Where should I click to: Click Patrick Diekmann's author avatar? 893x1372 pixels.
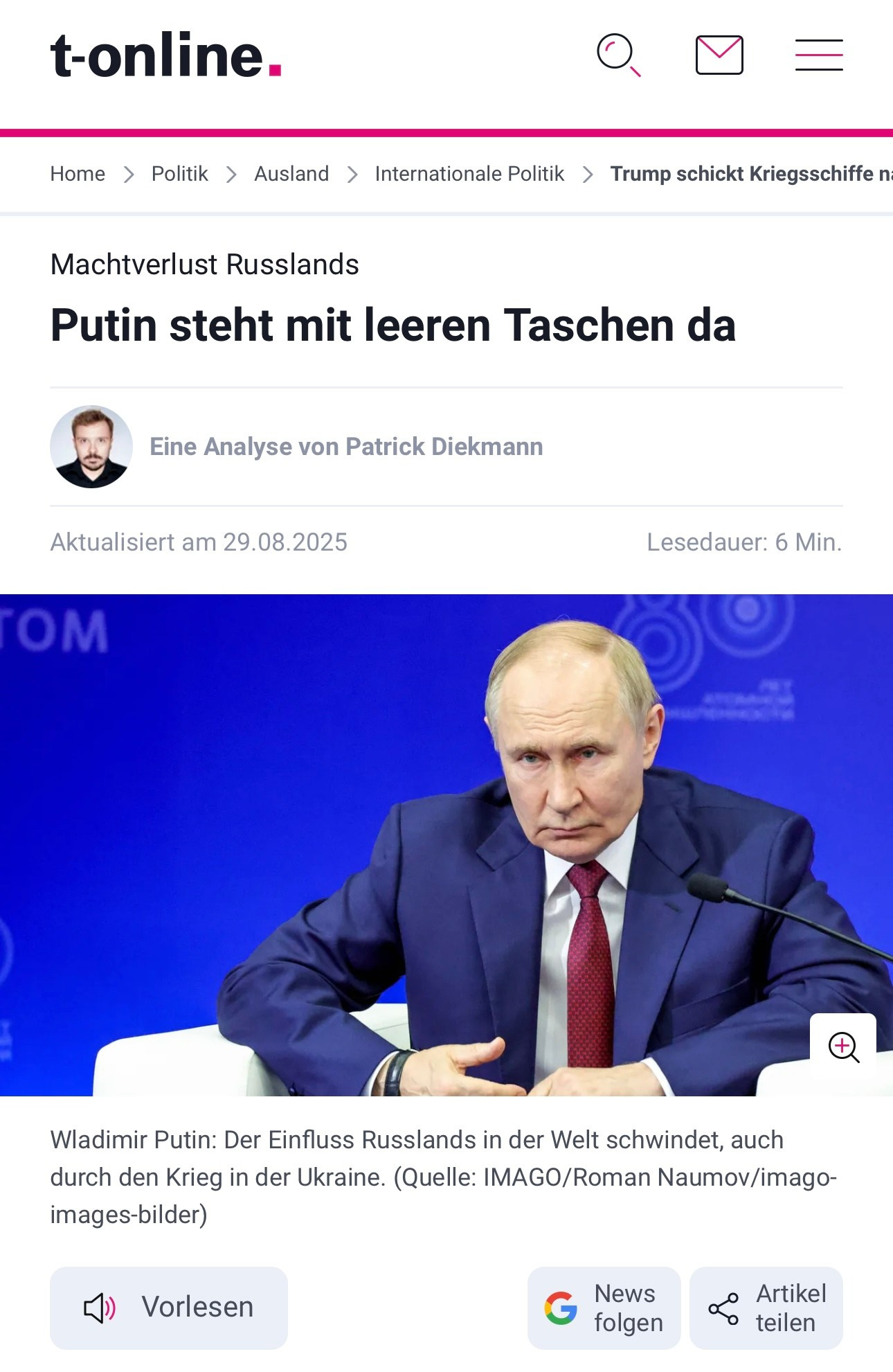91,447
